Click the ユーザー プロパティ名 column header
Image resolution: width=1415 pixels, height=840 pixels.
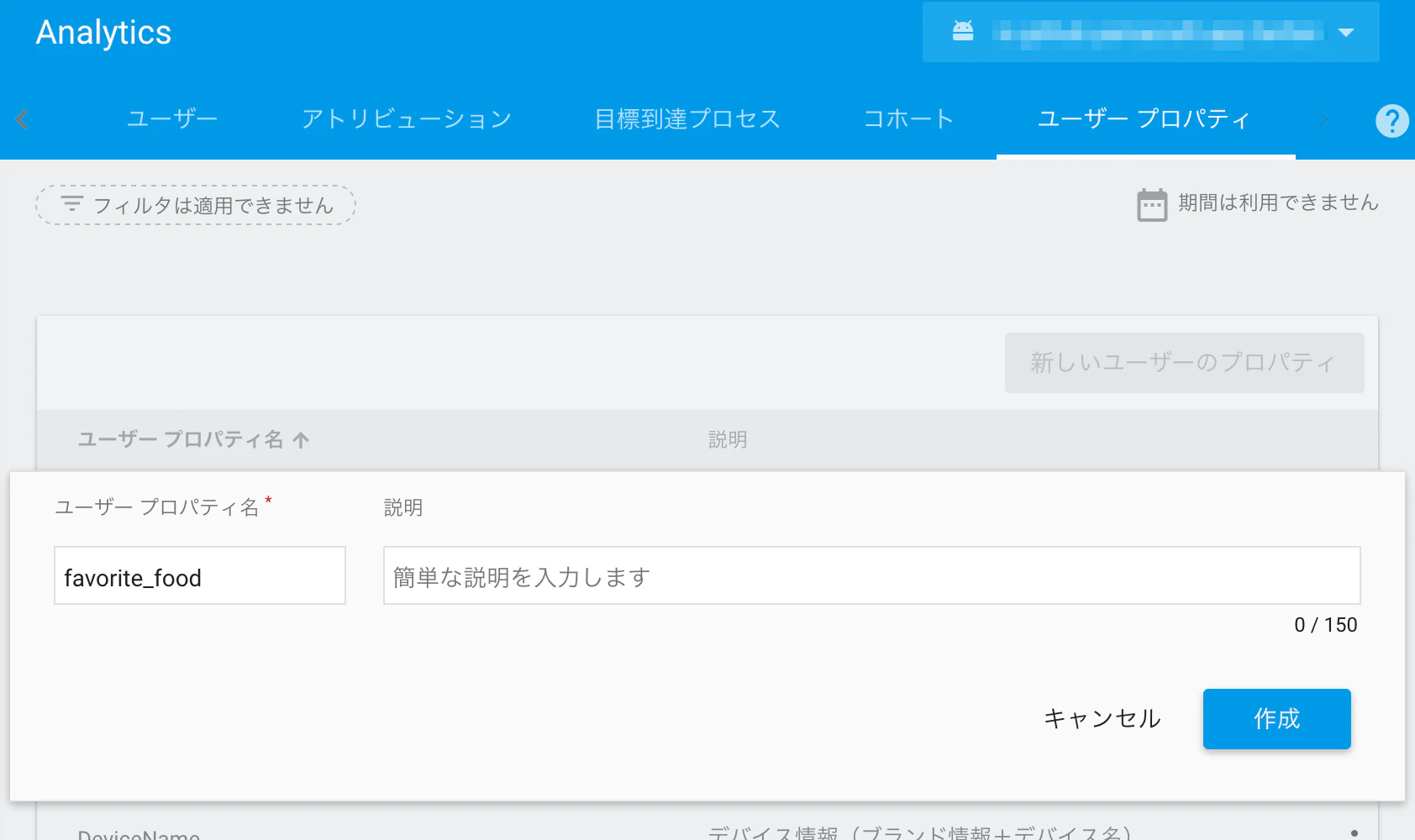point(181,439)
